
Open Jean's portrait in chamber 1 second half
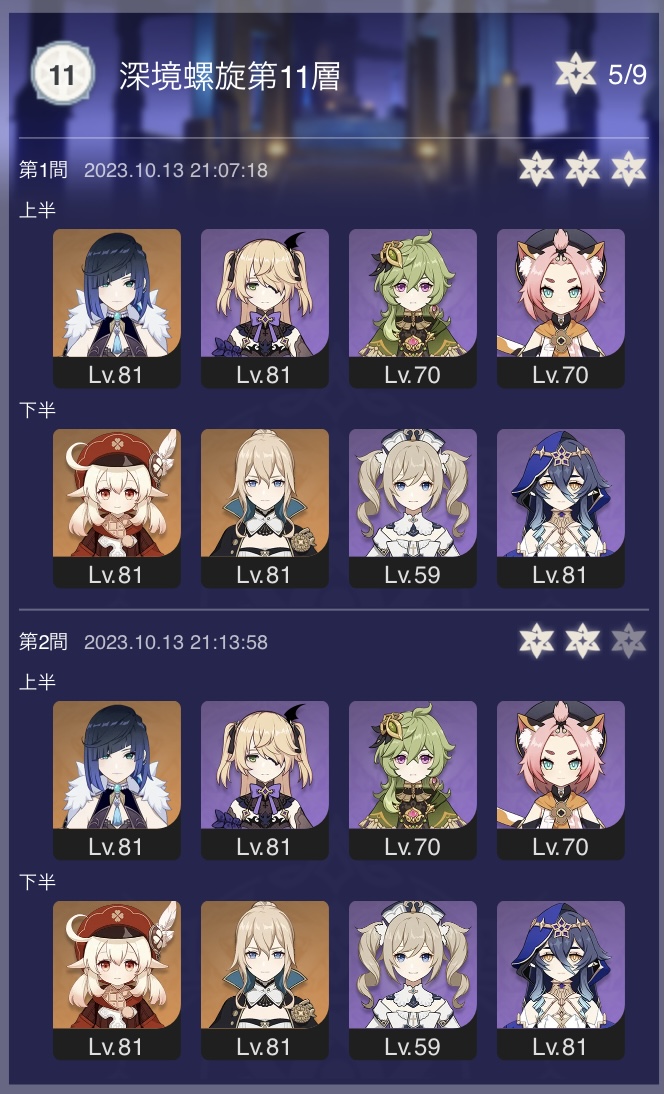pos(264,508)
